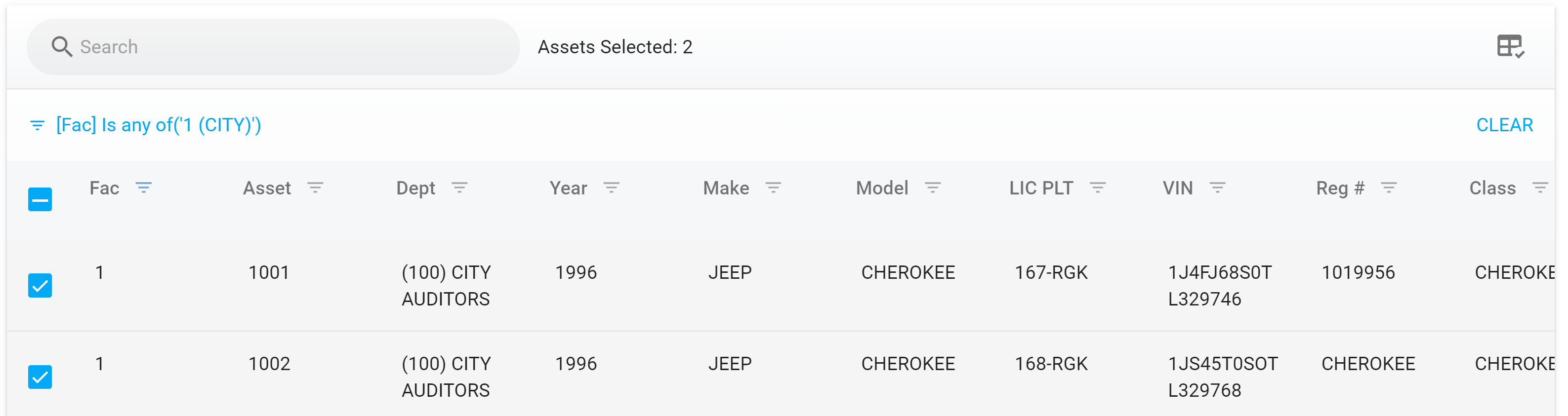Open the LIC PLT filter dropdown
Viewport: 1568px width, 416px height.
pyautogui.click(x=1099, y=188)
